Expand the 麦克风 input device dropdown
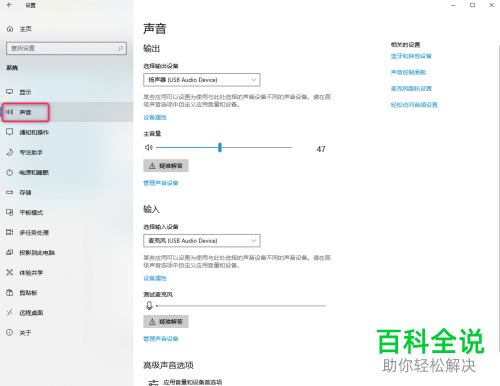 [x=202, y=241]
